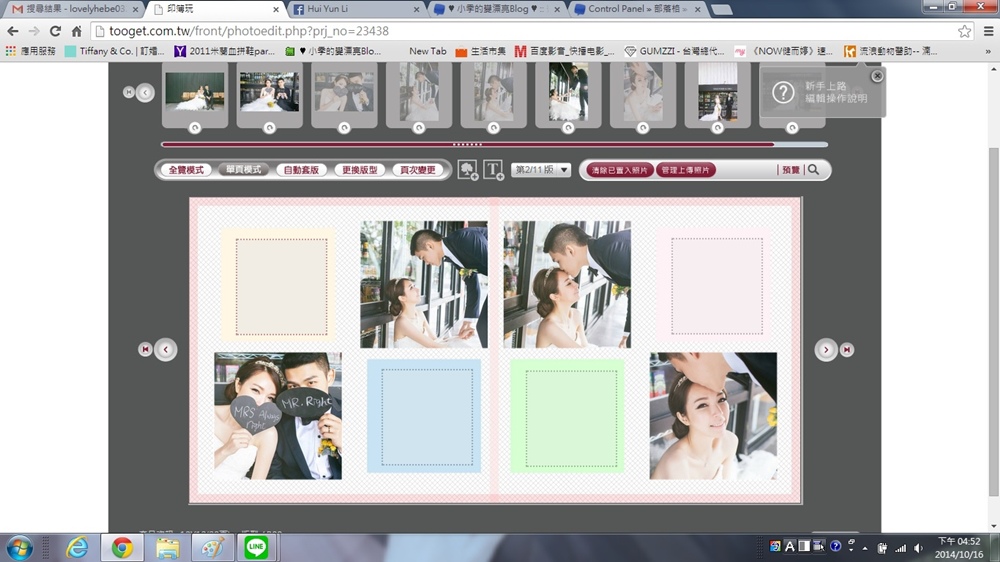Close the 新手上路 help tooltip
The height and width of the screenshot is (562, 1000).
tap(877, 76)
